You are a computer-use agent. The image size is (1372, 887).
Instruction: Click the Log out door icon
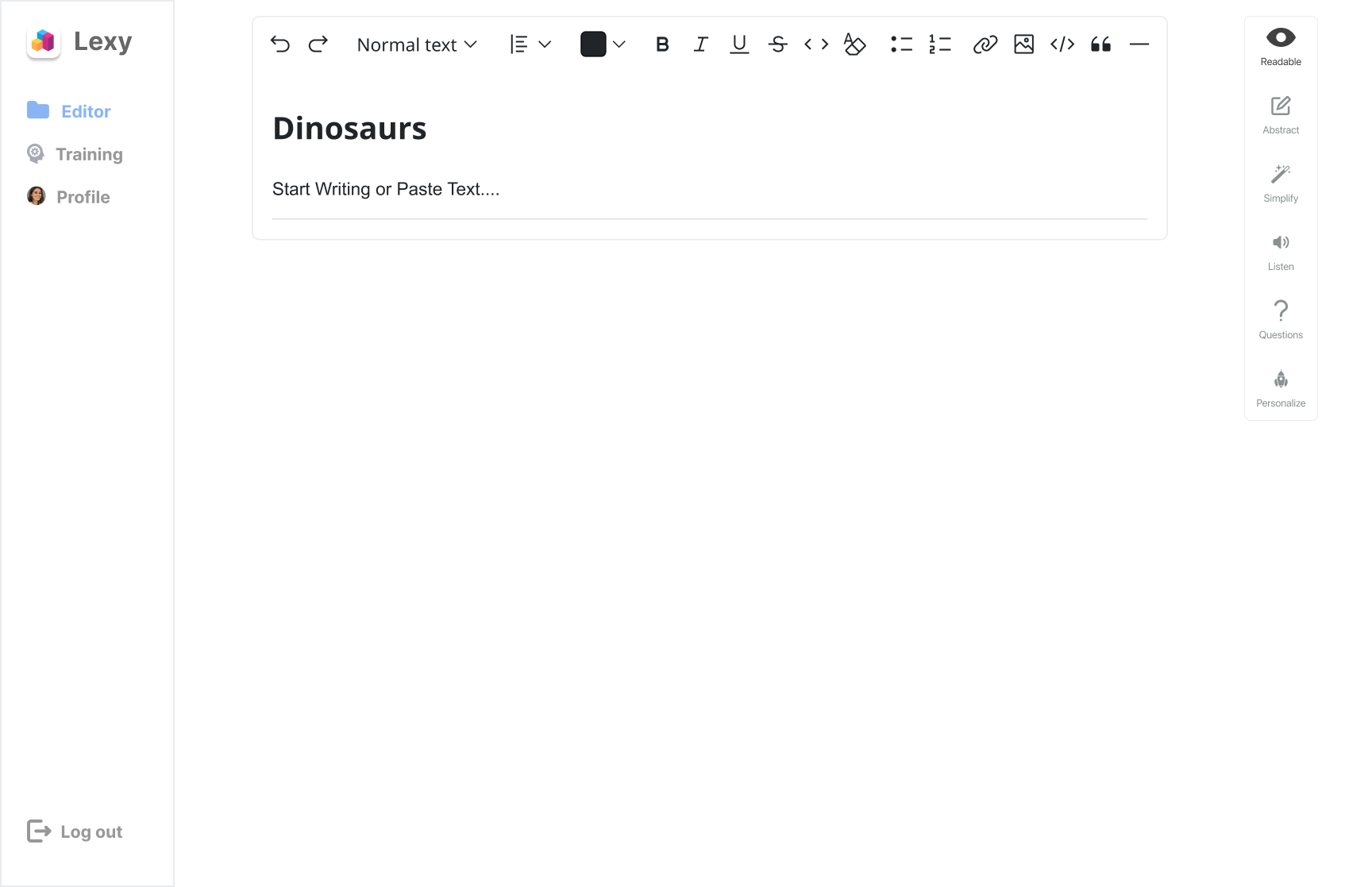39,831
